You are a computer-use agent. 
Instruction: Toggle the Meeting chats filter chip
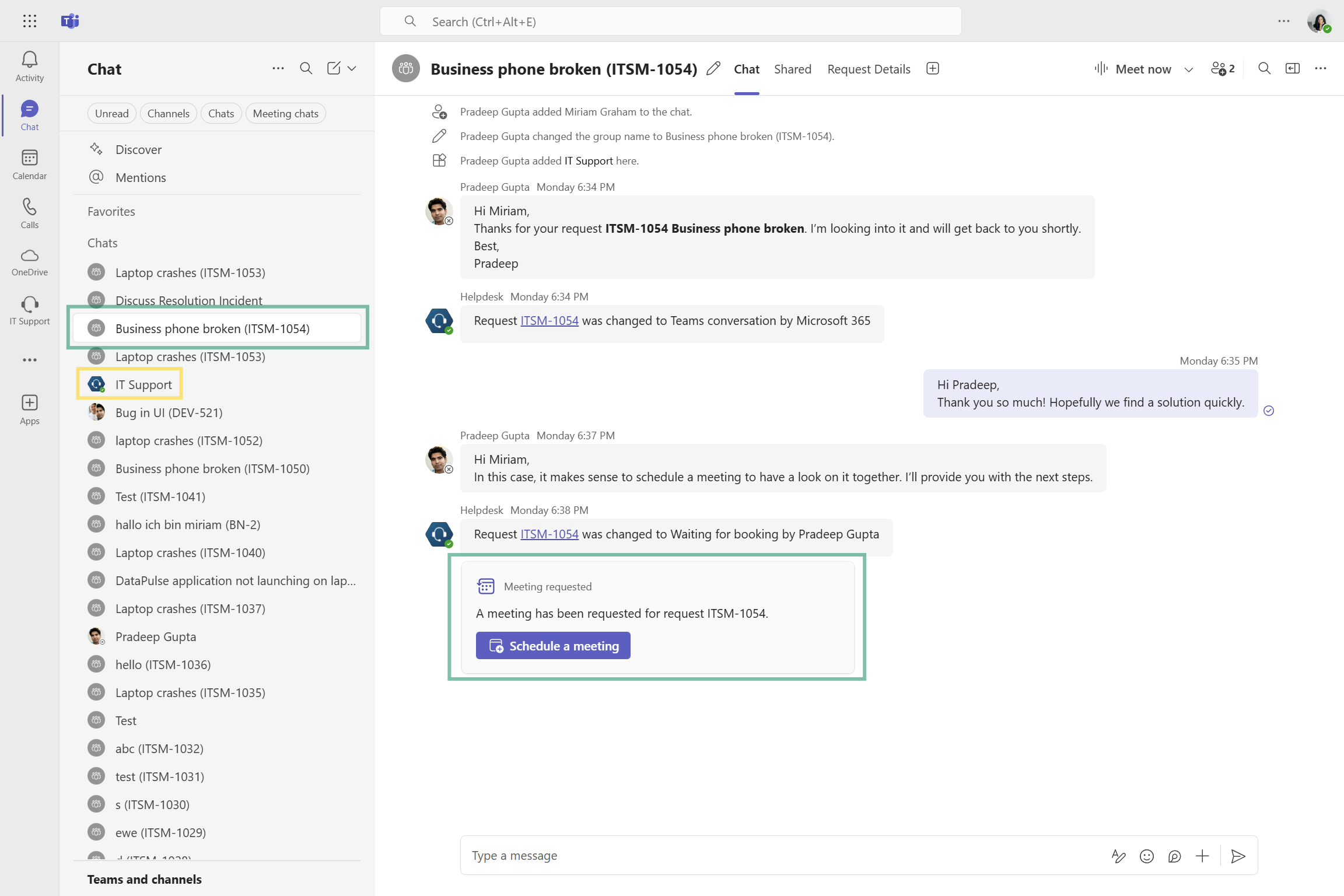click(x=285, y=114)
